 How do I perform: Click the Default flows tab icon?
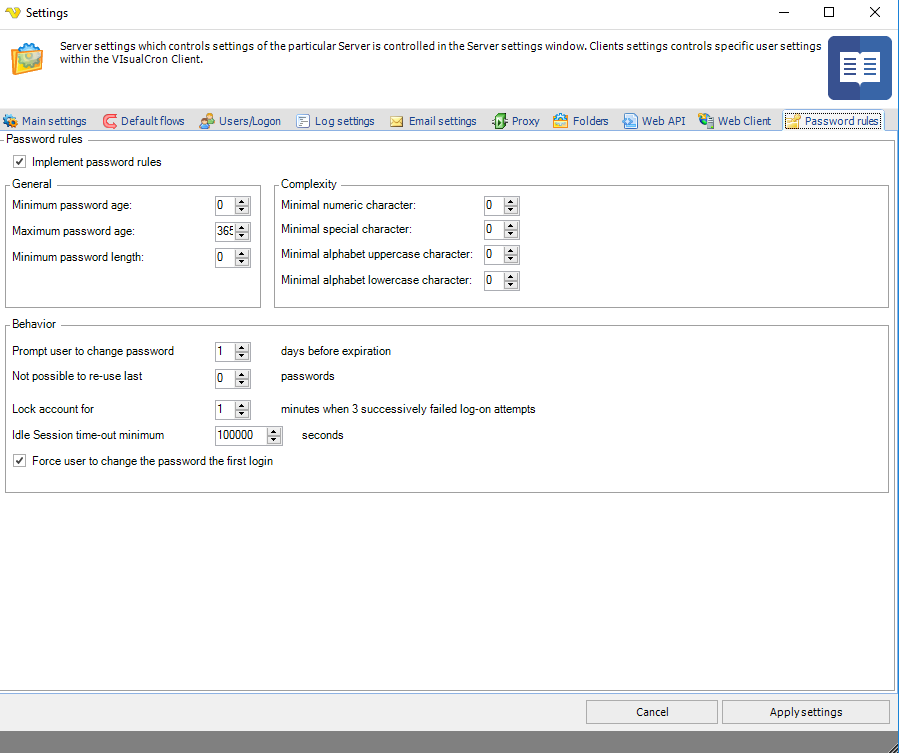click(109, 121)
